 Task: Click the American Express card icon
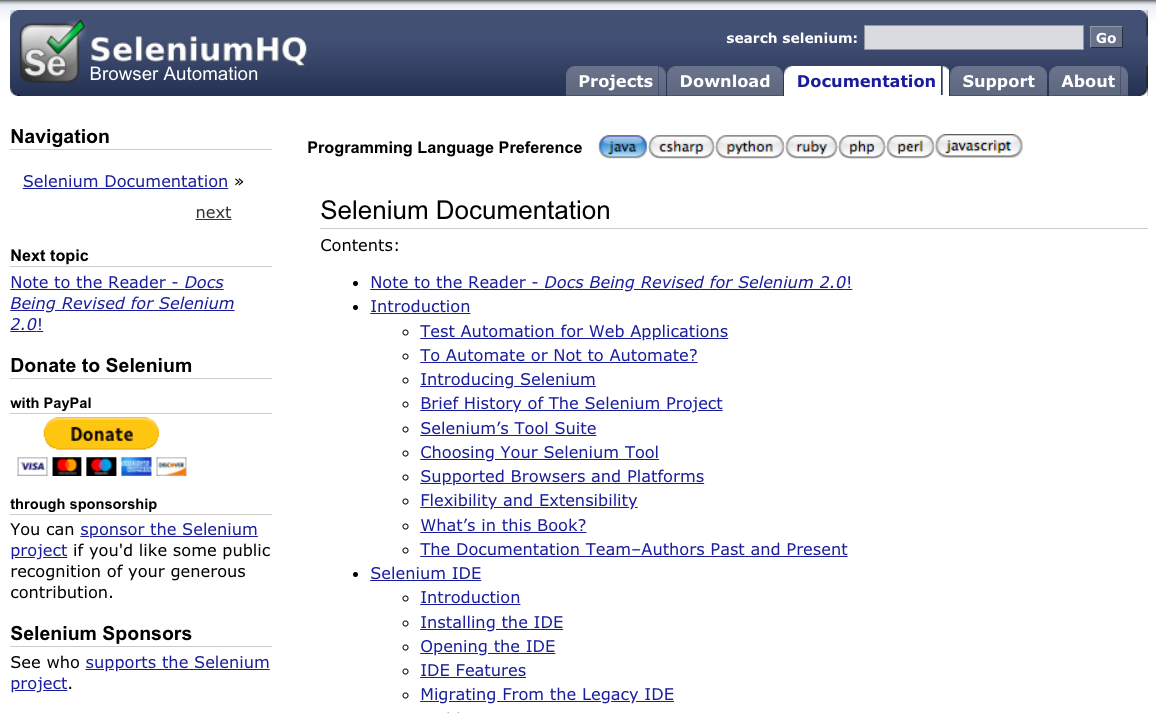pyautogui.click(x=135, y=466)
